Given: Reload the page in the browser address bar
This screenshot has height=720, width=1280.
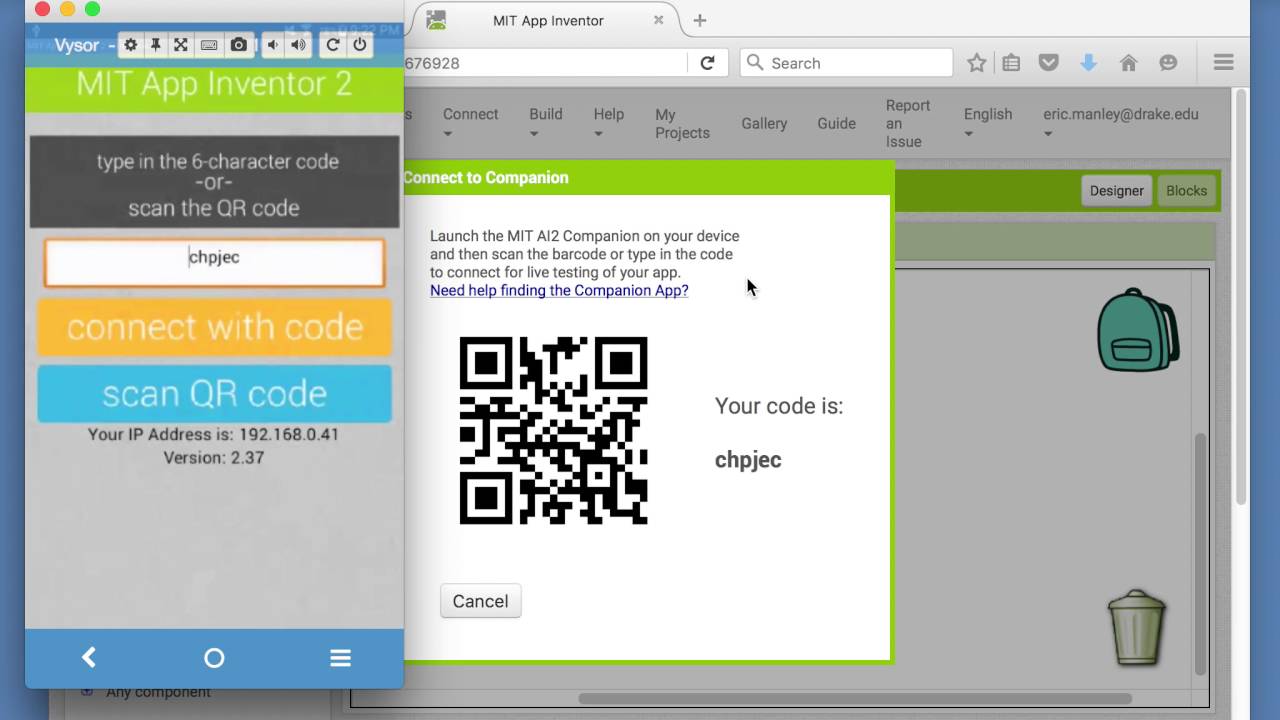Looking at the screenshot, I should pos(707,63).
